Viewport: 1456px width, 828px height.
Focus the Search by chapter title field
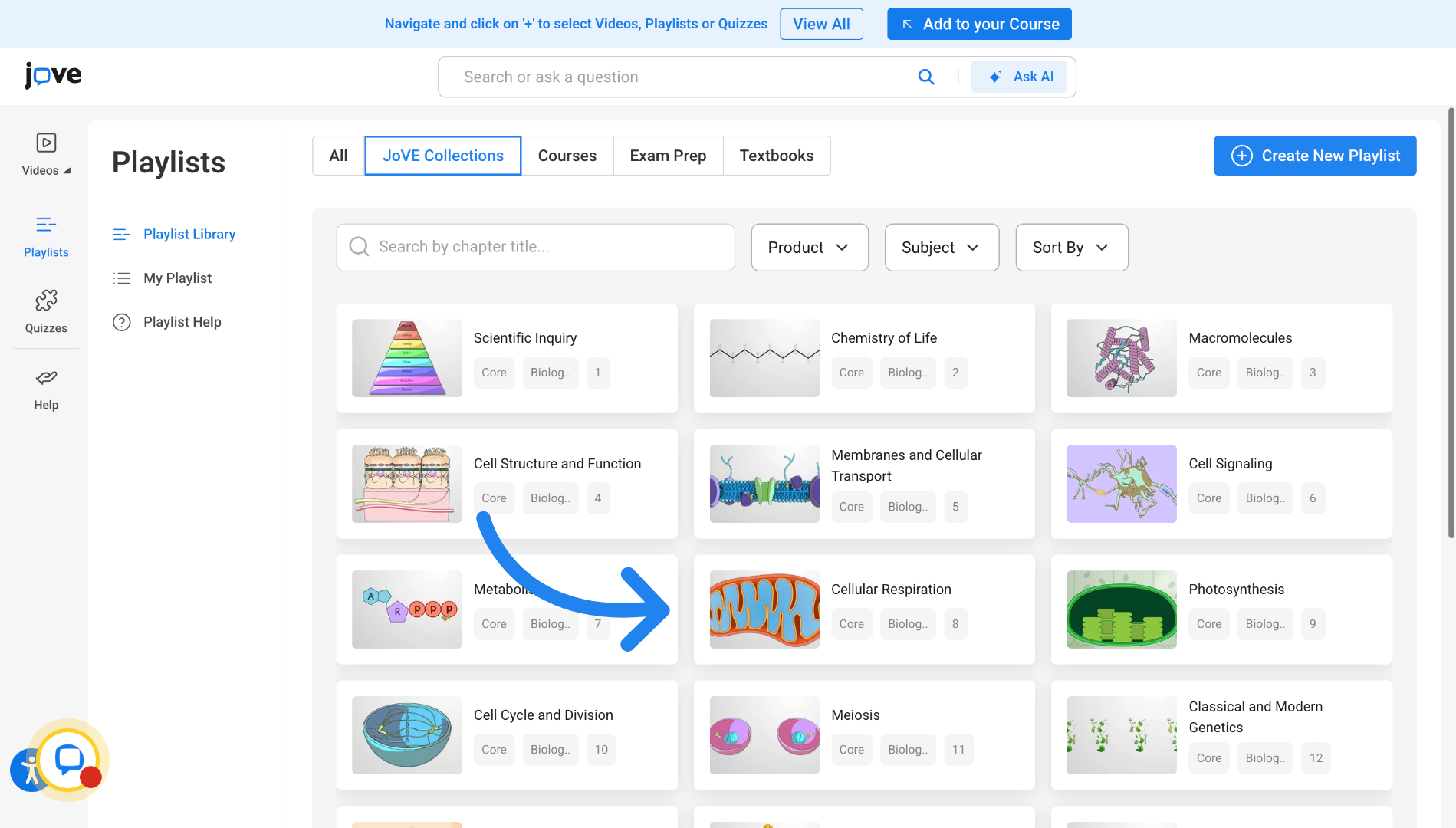coord(535,247)
